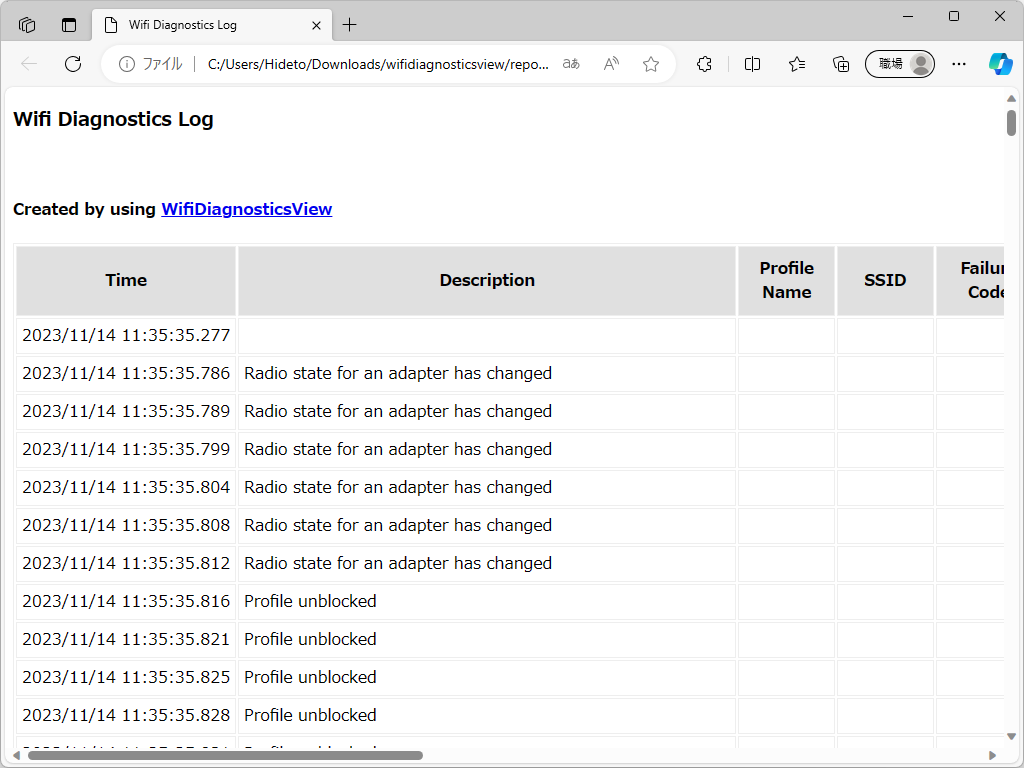Toggle the vertical tab actions icon
Image resolution: width=1024 pixels, height=768 pixels.
click(69, 25)
